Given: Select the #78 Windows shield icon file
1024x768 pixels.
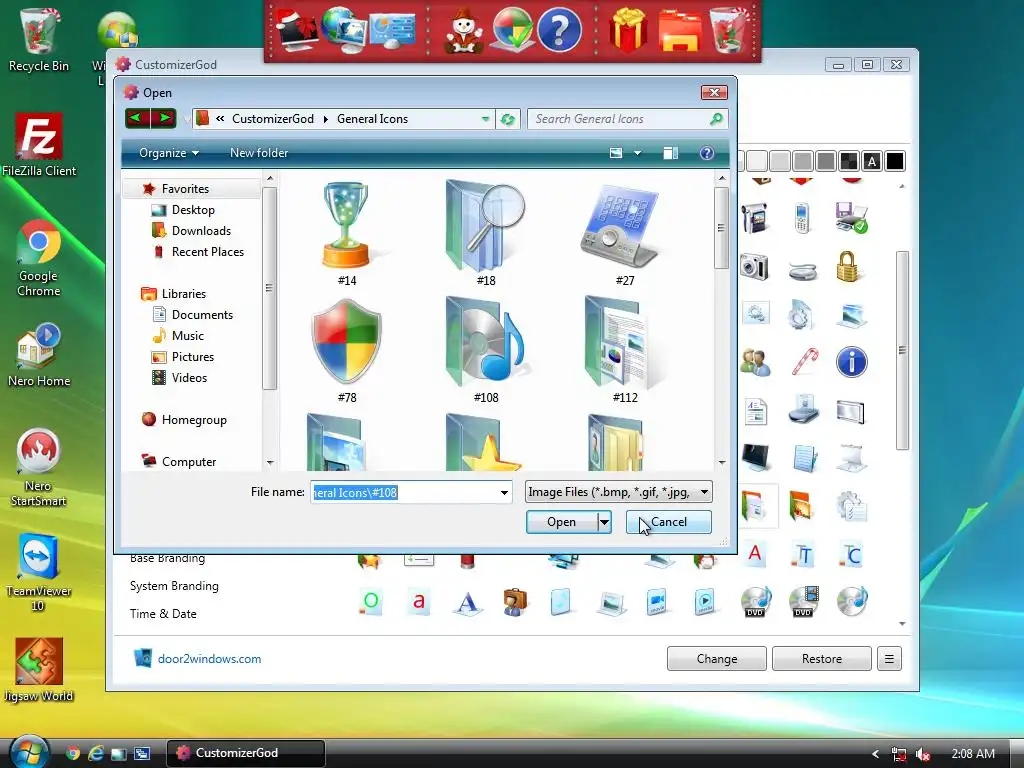Looking at the screenshot, I should tap(347, 351).
